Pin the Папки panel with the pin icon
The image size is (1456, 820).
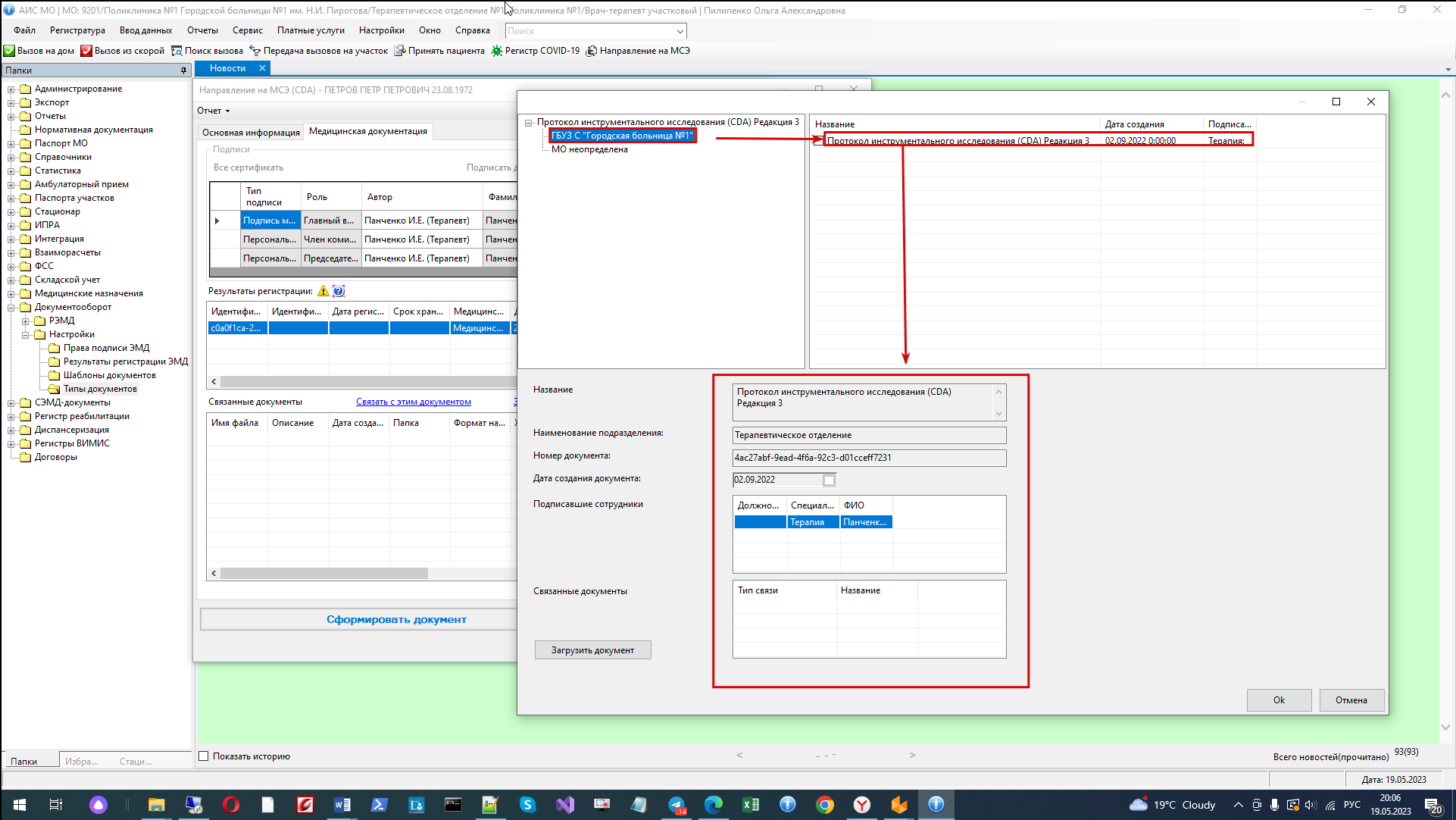[x=183, y=70]
